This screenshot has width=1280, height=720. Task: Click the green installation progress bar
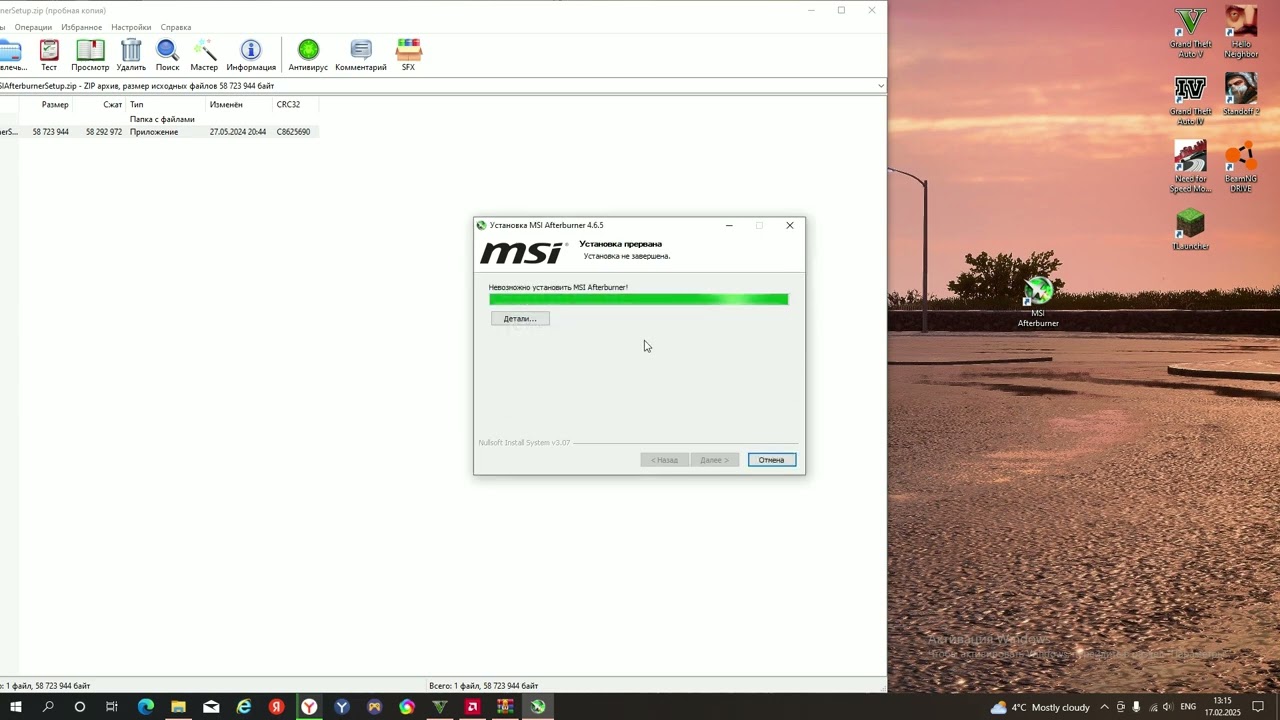tap(638, 299)
